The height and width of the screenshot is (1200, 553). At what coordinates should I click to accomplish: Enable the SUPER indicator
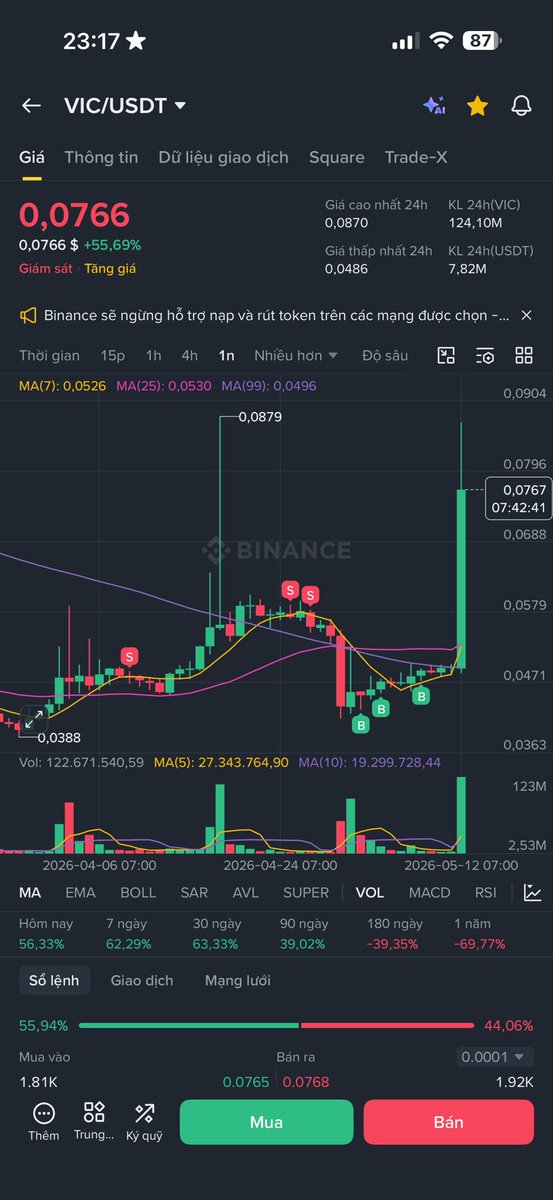(x=306, y=892)
